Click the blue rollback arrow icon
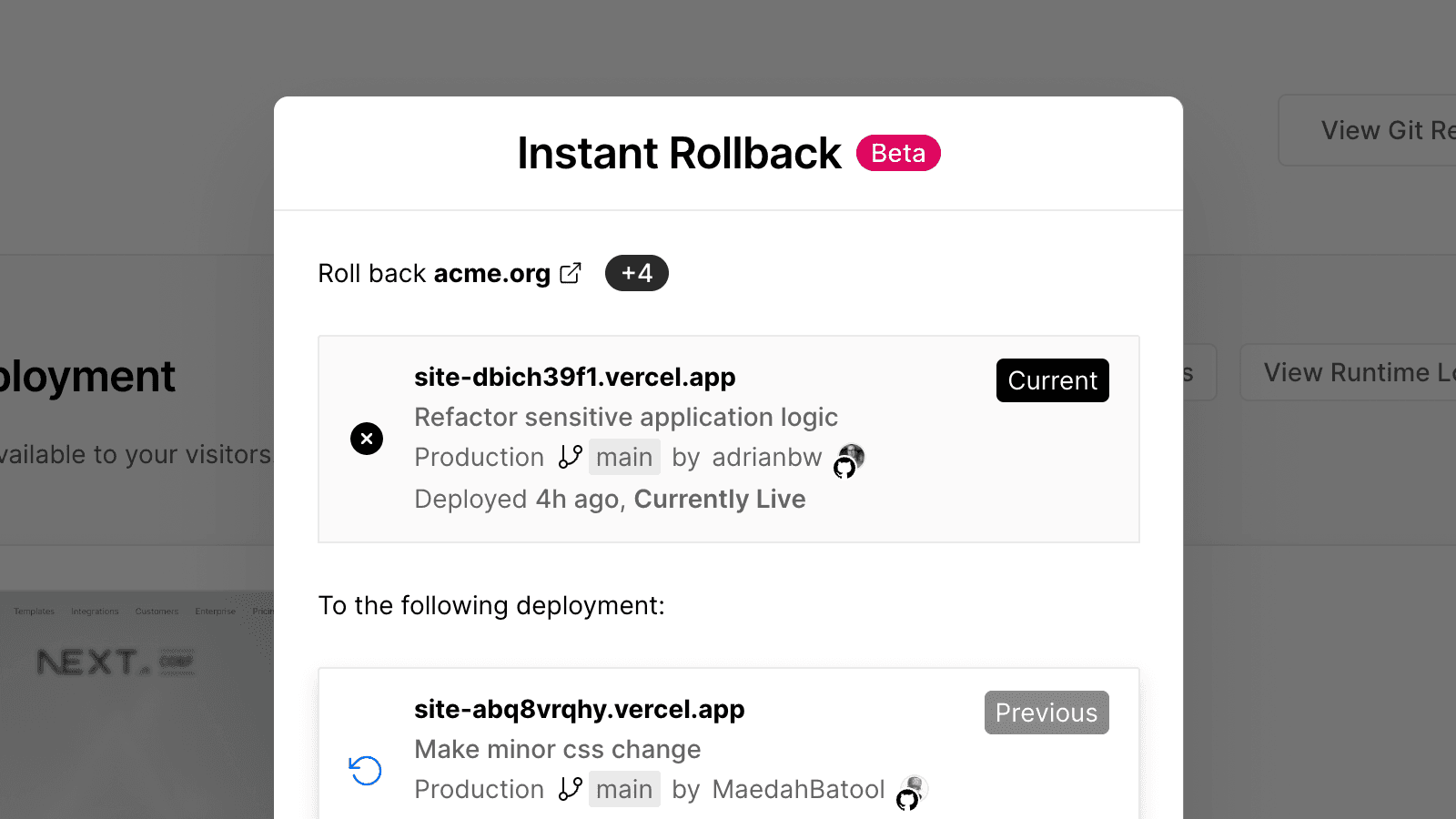The image size is (1456, 819). pyautogui.click(x=366, y=771)
